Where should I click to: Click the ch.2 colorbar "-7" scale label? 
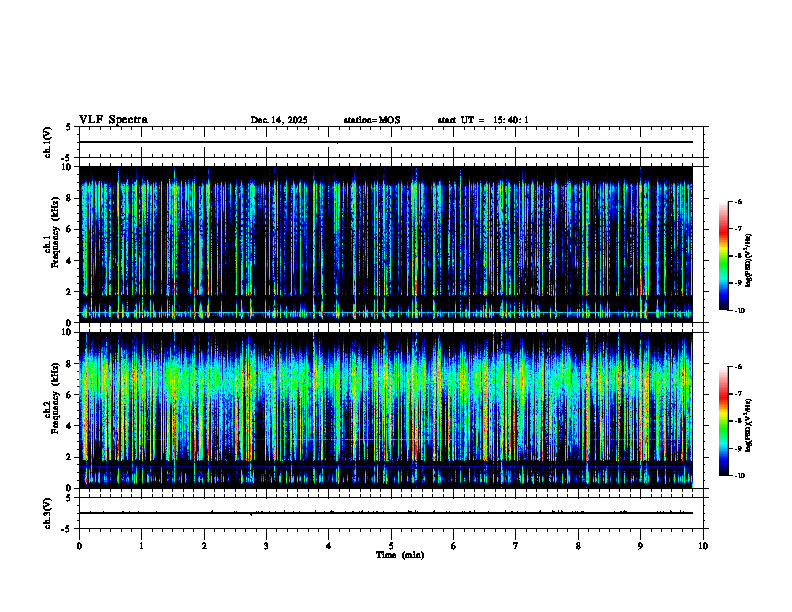[738, 394]
